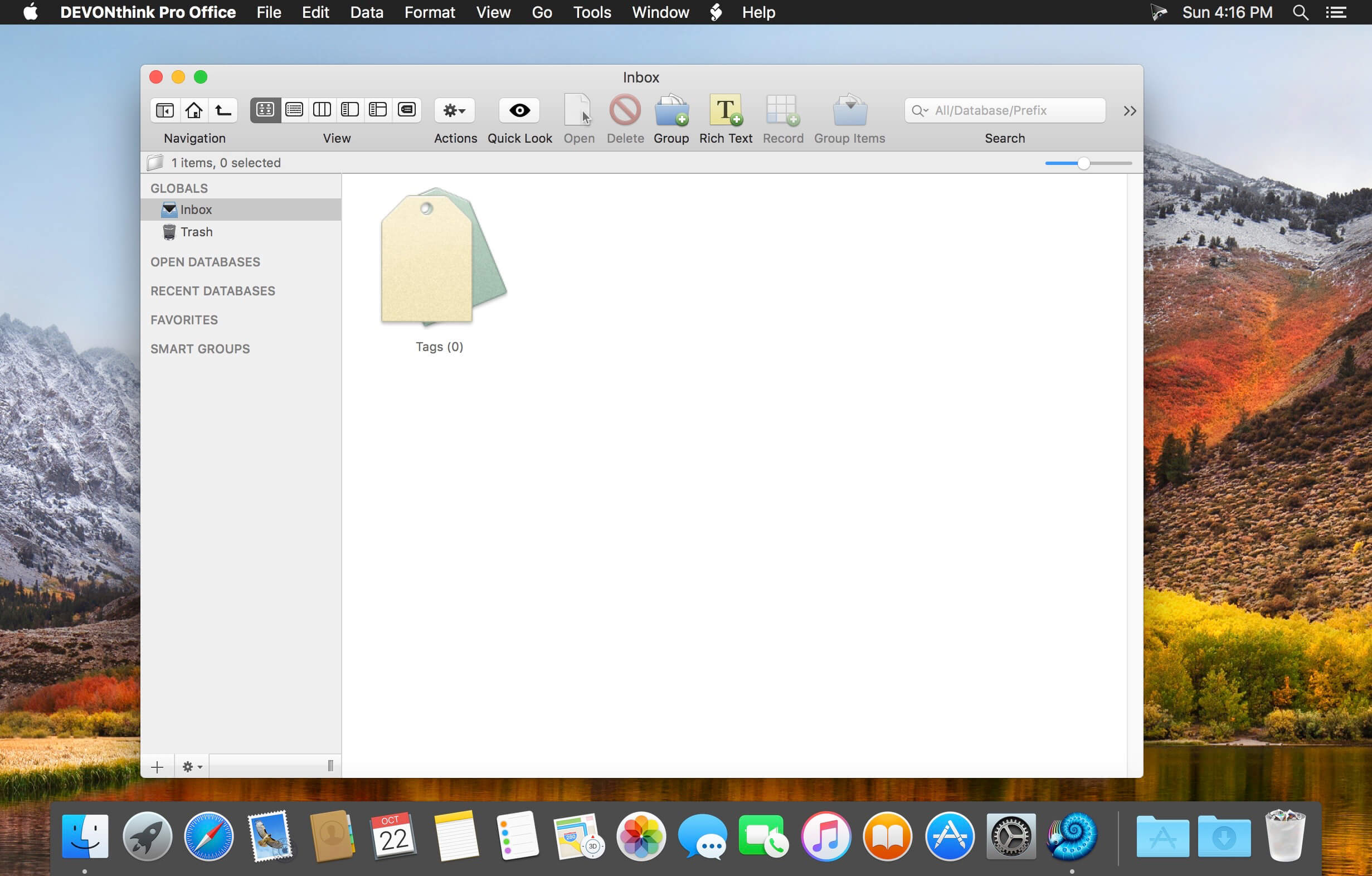
Task: Click the Delete toolbar icon
Action: pyautogui.click(x=625, y=110)
